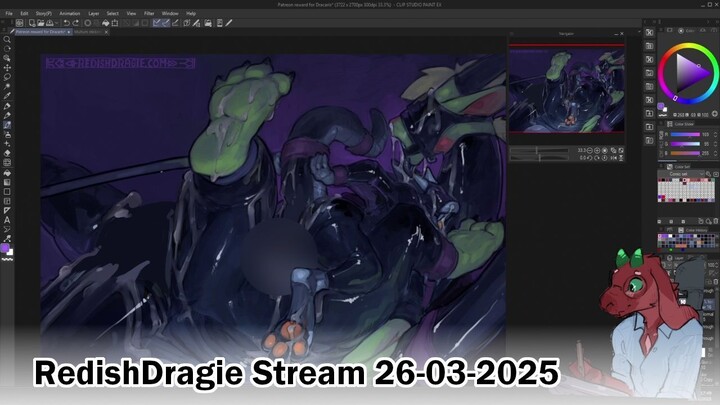Viewport: 720px width, 405px height.
Task: Close the second canvas tab
Action: click(106, 32)
